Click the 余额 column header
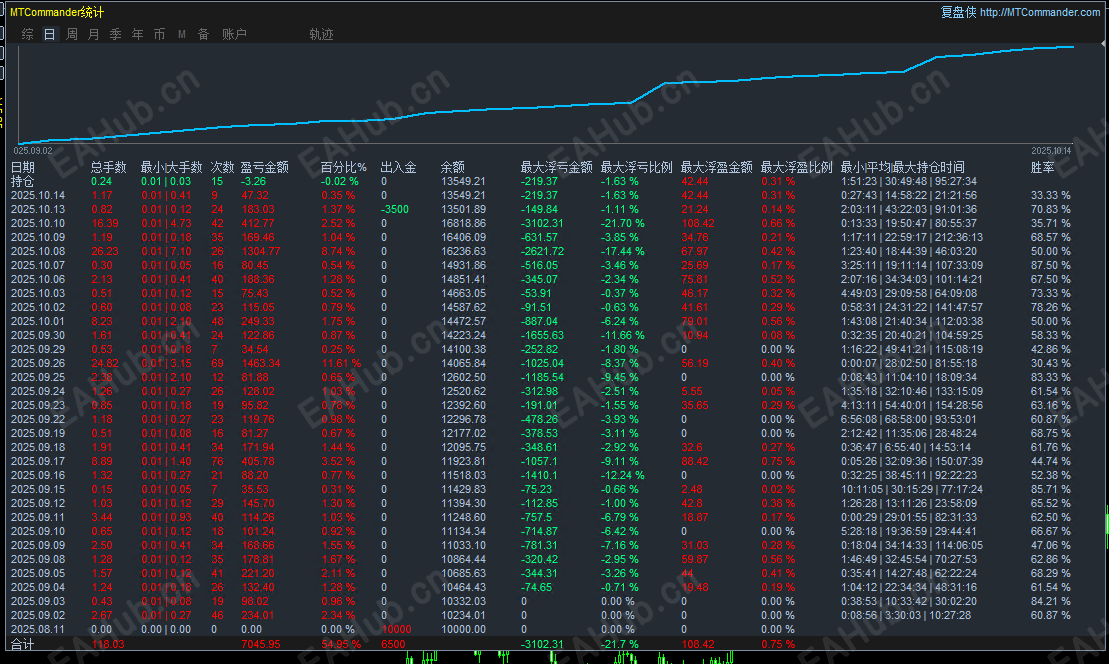The height and width of the screenshot is (664, 1109). [x=453, y=168]
